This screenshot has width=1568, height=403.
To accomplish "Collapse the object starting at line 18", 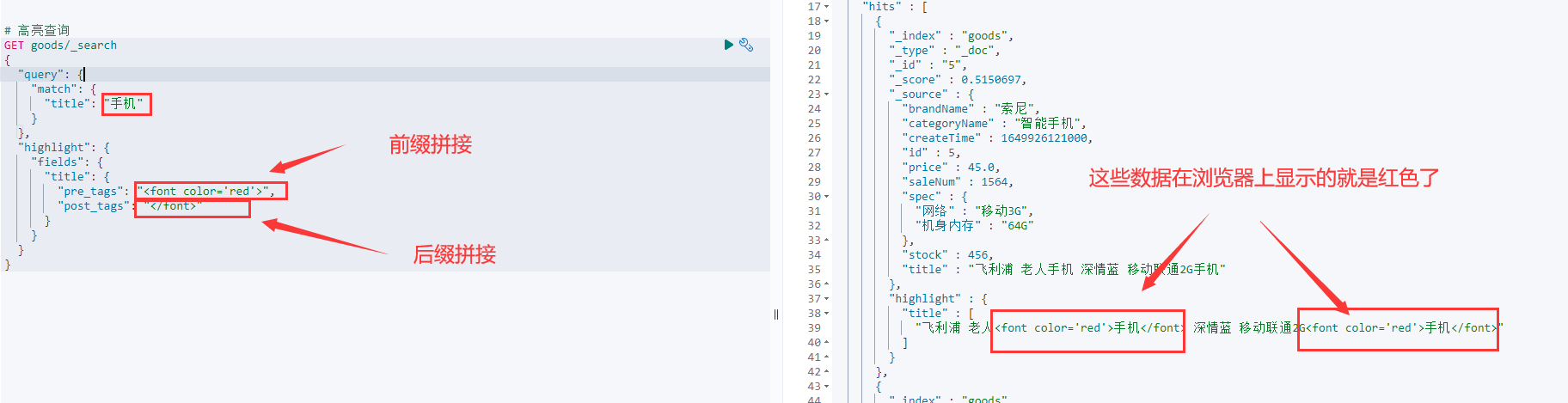I will click(827, 21).
